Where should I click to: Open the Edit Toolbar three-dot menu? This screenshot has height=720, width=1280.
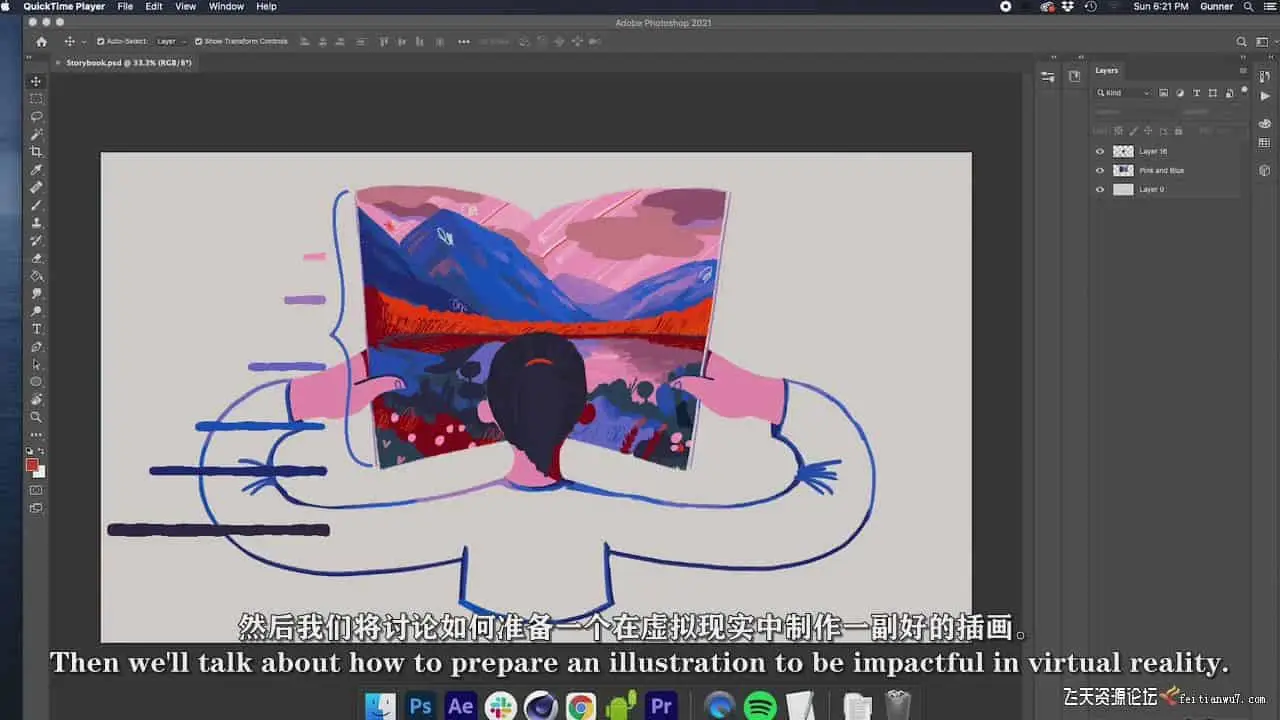tap(36, 435)
